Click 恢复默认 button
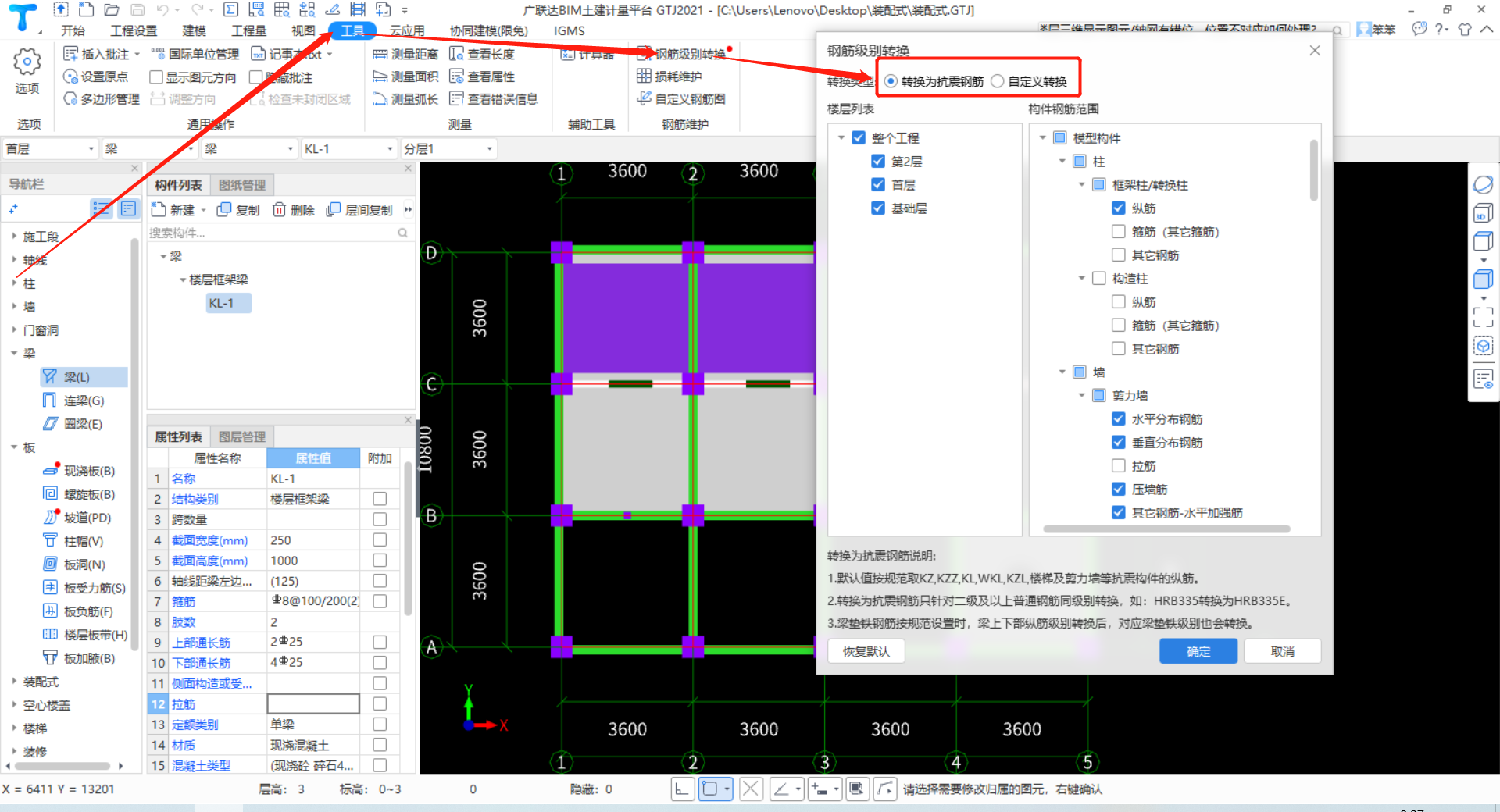The height and width of the screenshot is (812, 1500). pyautogui.click(x=866, y=651)
